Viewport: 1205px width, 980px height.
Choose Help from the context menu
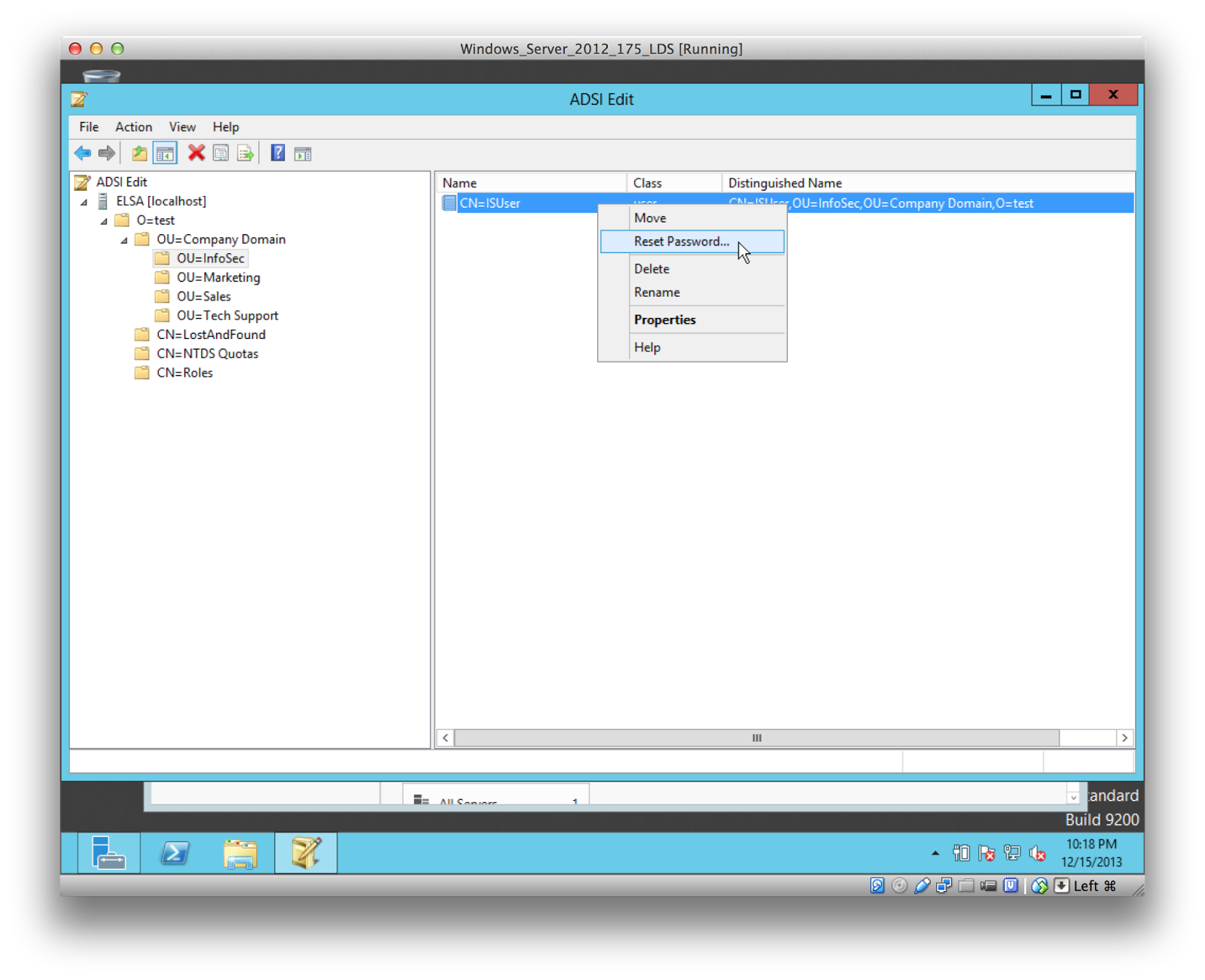click(692, 347)
